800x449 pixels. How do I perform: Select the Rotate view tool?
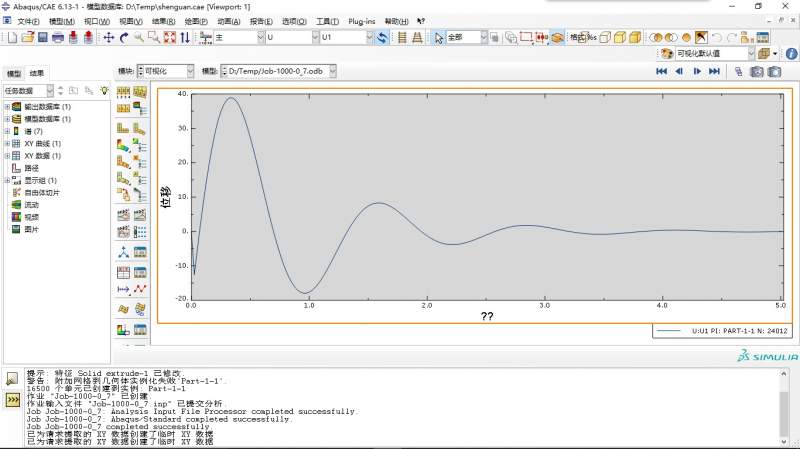click(x=124, y=37)
